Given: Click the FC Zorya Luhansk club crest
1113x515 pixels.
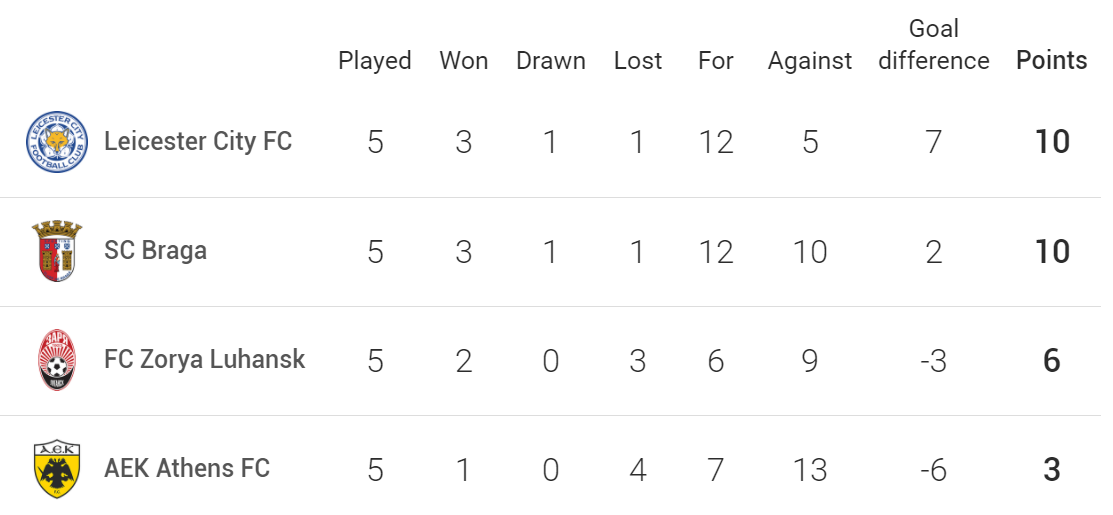Looking at the screenshot, I should click(57, 360).
